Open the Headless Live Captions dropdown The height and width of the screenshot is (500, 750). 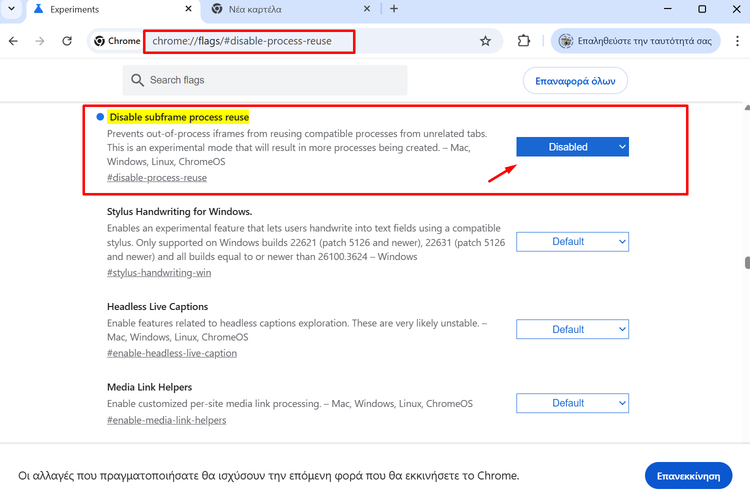click(572, 329)
